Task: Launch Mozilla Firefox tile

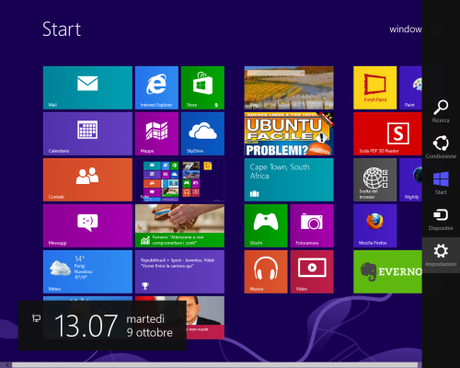Action: point(375,226)
